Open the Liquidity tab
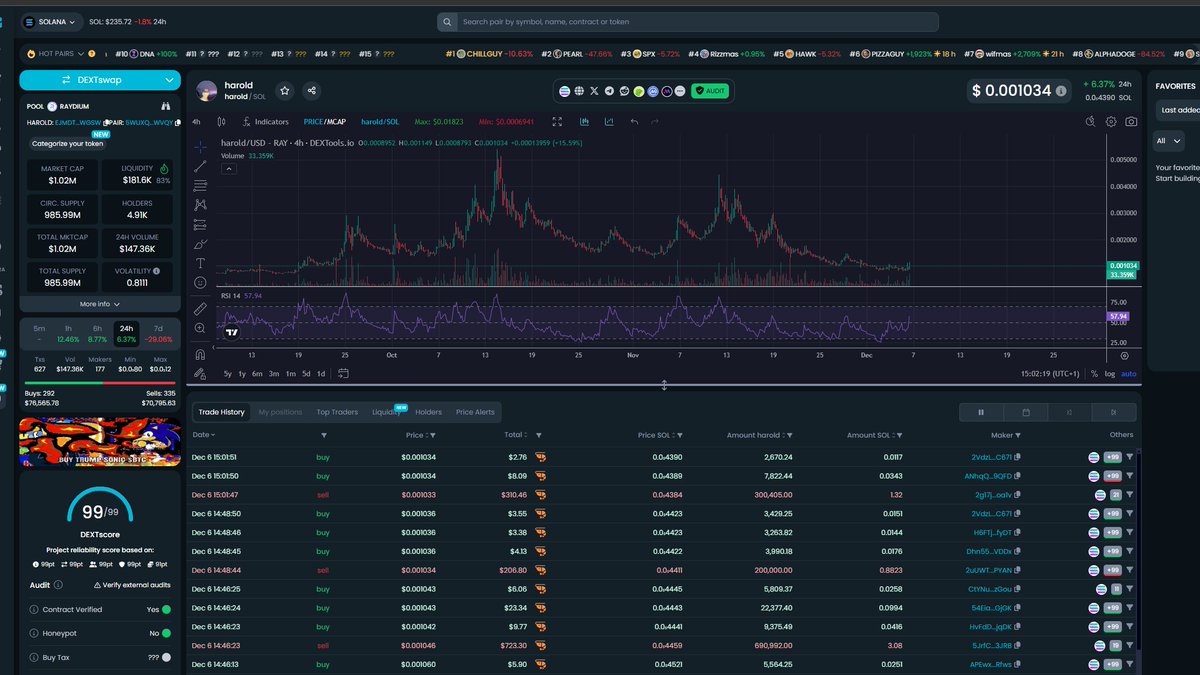Viewport: 1200px width, 675px height. click(386, 412)
